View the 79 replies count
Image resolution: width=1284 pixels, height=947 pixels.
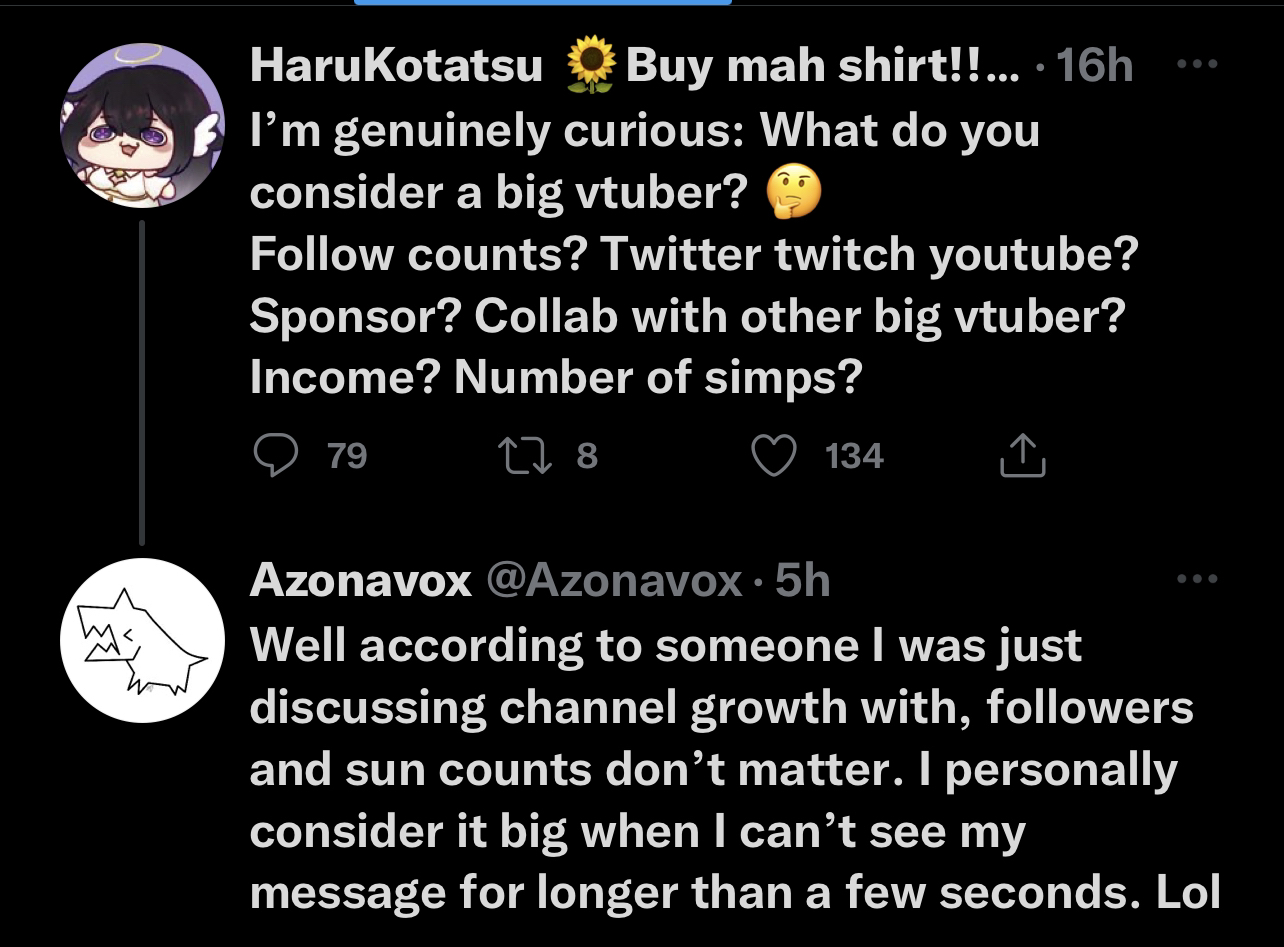click(x=347, y=457)
